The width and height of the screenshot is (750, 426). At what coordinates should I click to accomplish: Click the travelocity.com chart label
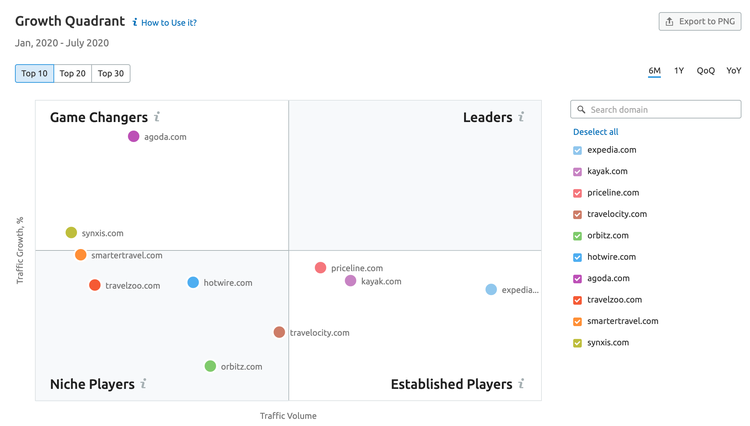(320, 333)
